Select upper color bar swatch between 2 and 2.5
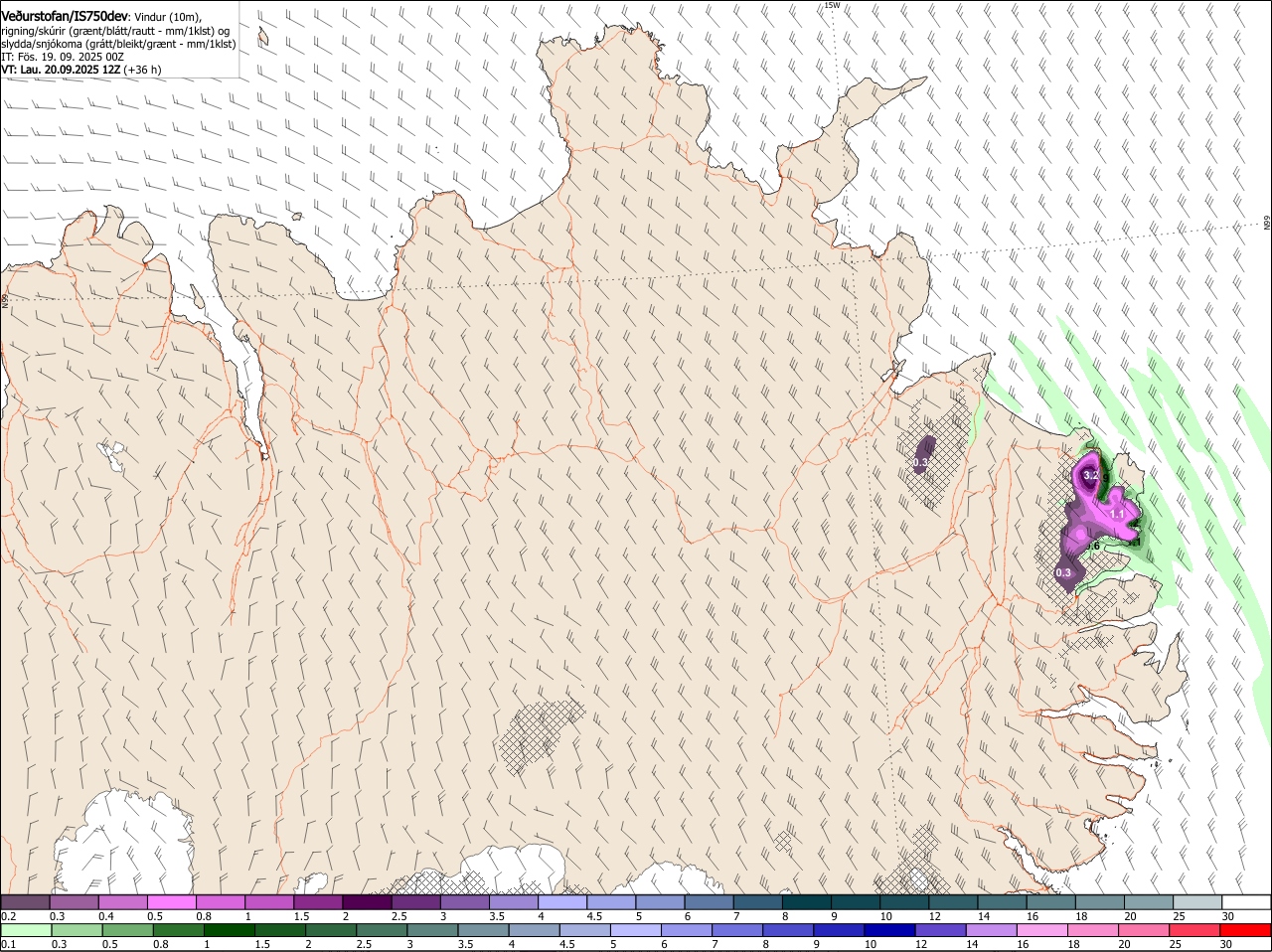Viewport: 1272px width, 952px height. (369, 902)
